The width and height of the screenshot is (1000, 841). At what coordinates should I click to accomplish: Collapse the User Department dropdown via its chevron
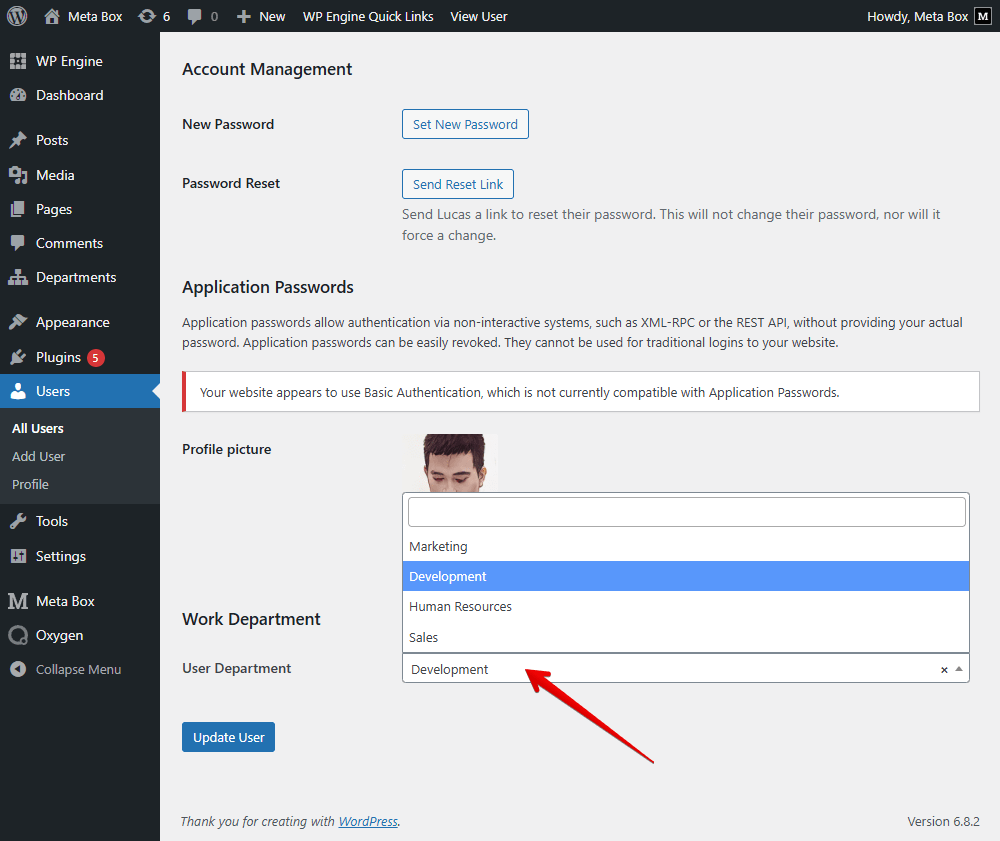click(x=959, y=668)
